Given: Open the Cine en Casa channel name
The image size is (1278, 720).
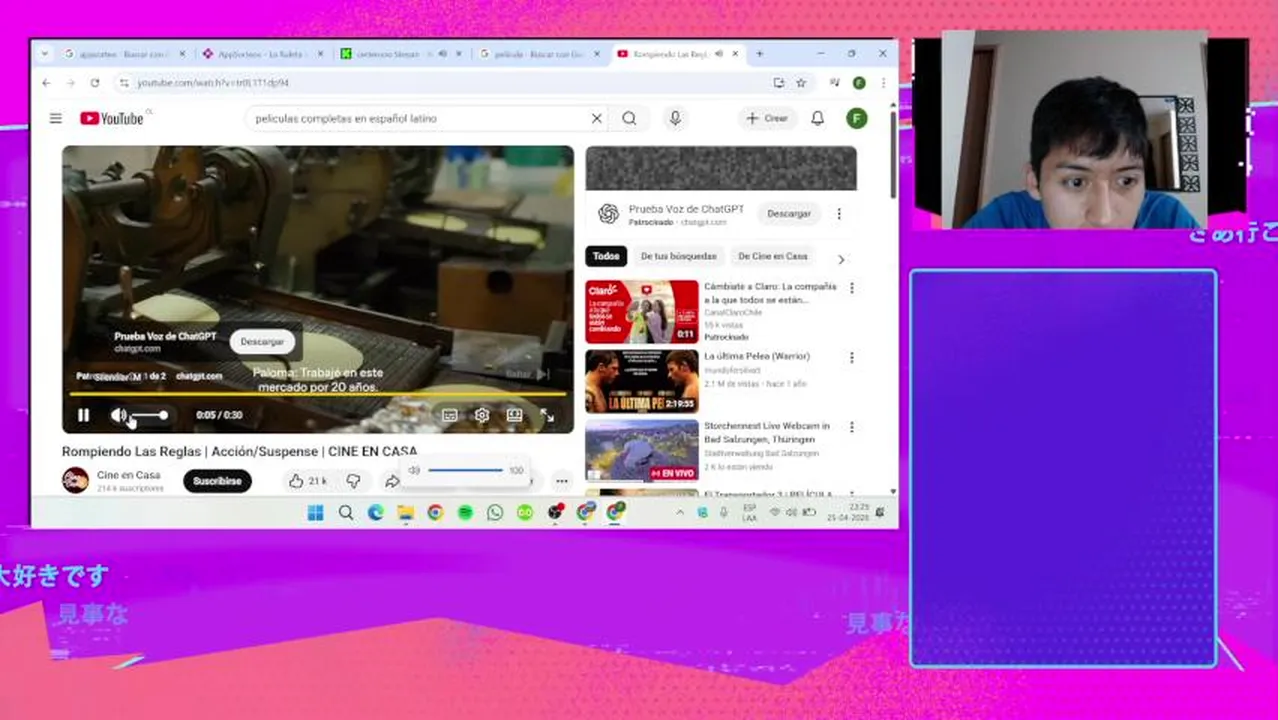Looking at the screenshot, I should pos(128,475).
